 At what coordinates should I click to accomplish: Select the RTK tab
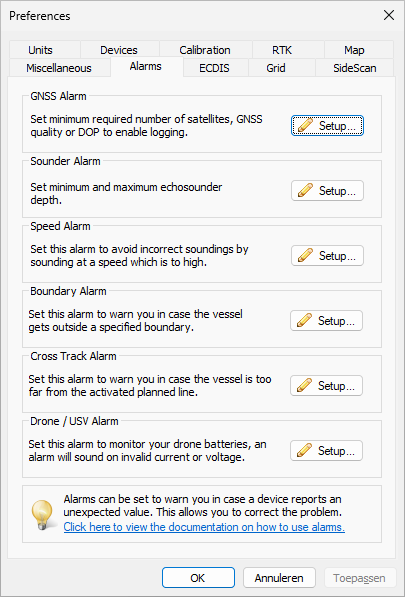pos(282,50)
